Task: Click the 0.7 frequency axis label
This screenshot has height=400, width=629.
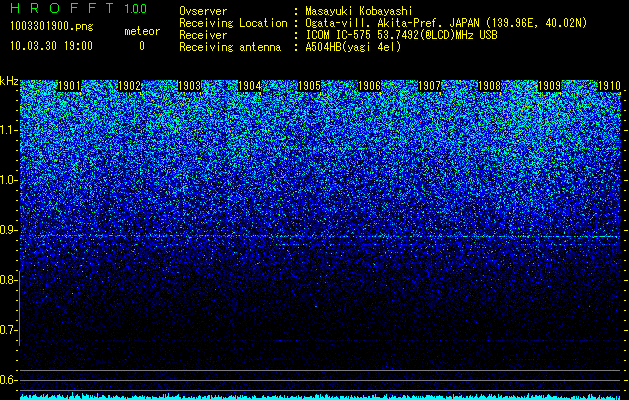Action: pos(8,330)
